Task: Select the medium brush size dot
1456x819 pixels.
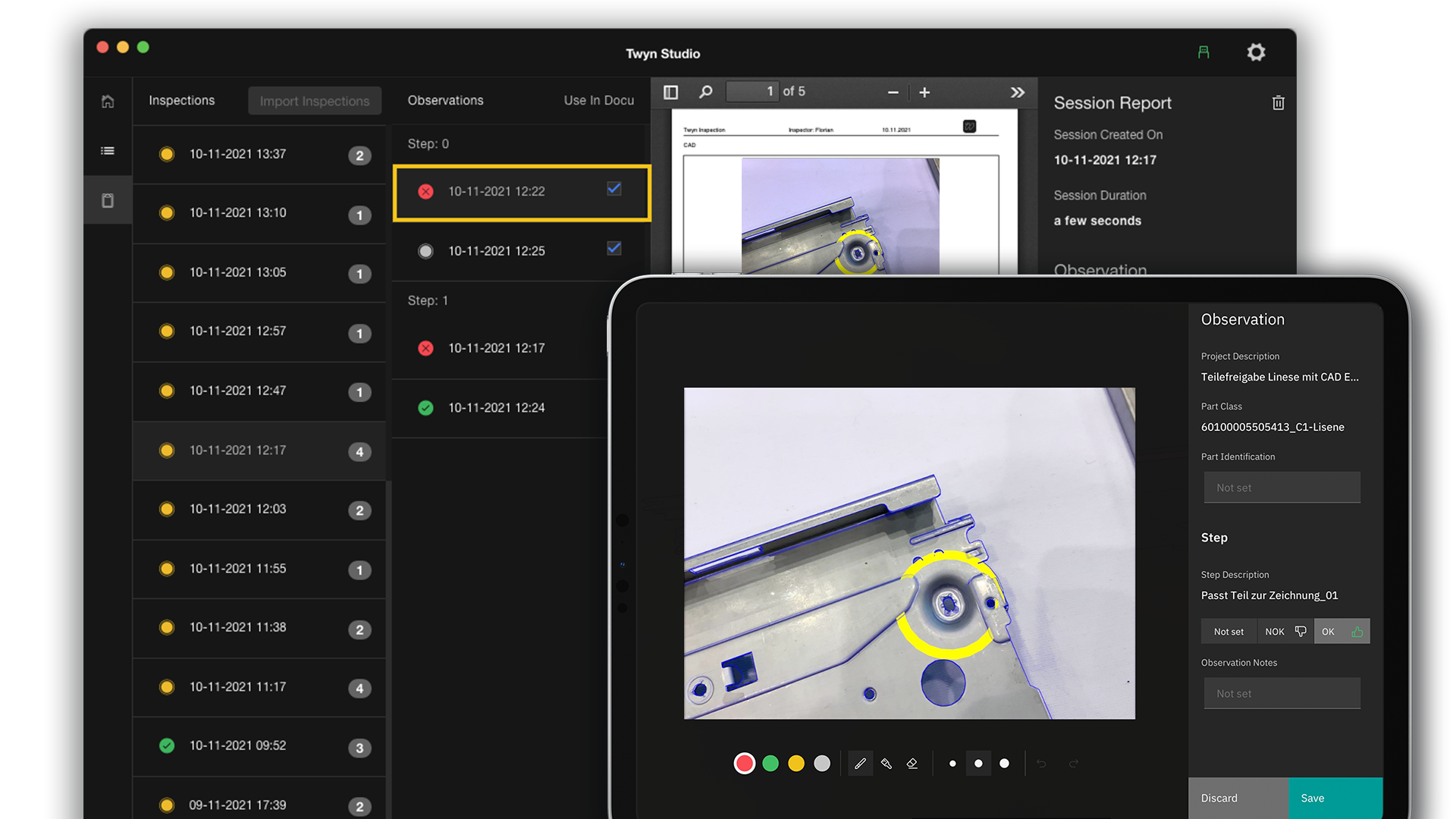Action: pos(978,764)
